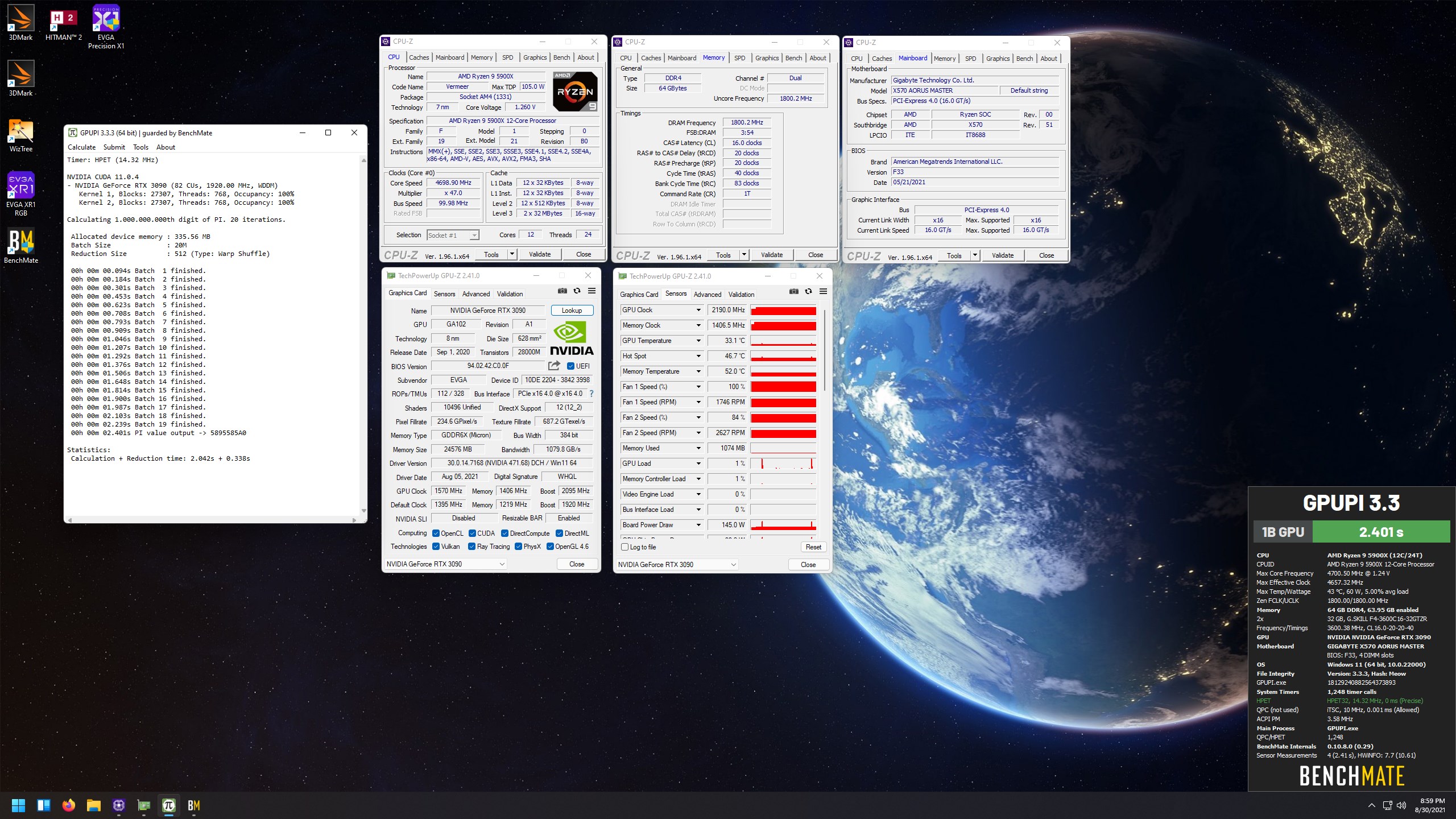Open EVGA XR1 RGB desktop shortcut
The width and height of the screenshot is (1456, 819).
[20, 194]
